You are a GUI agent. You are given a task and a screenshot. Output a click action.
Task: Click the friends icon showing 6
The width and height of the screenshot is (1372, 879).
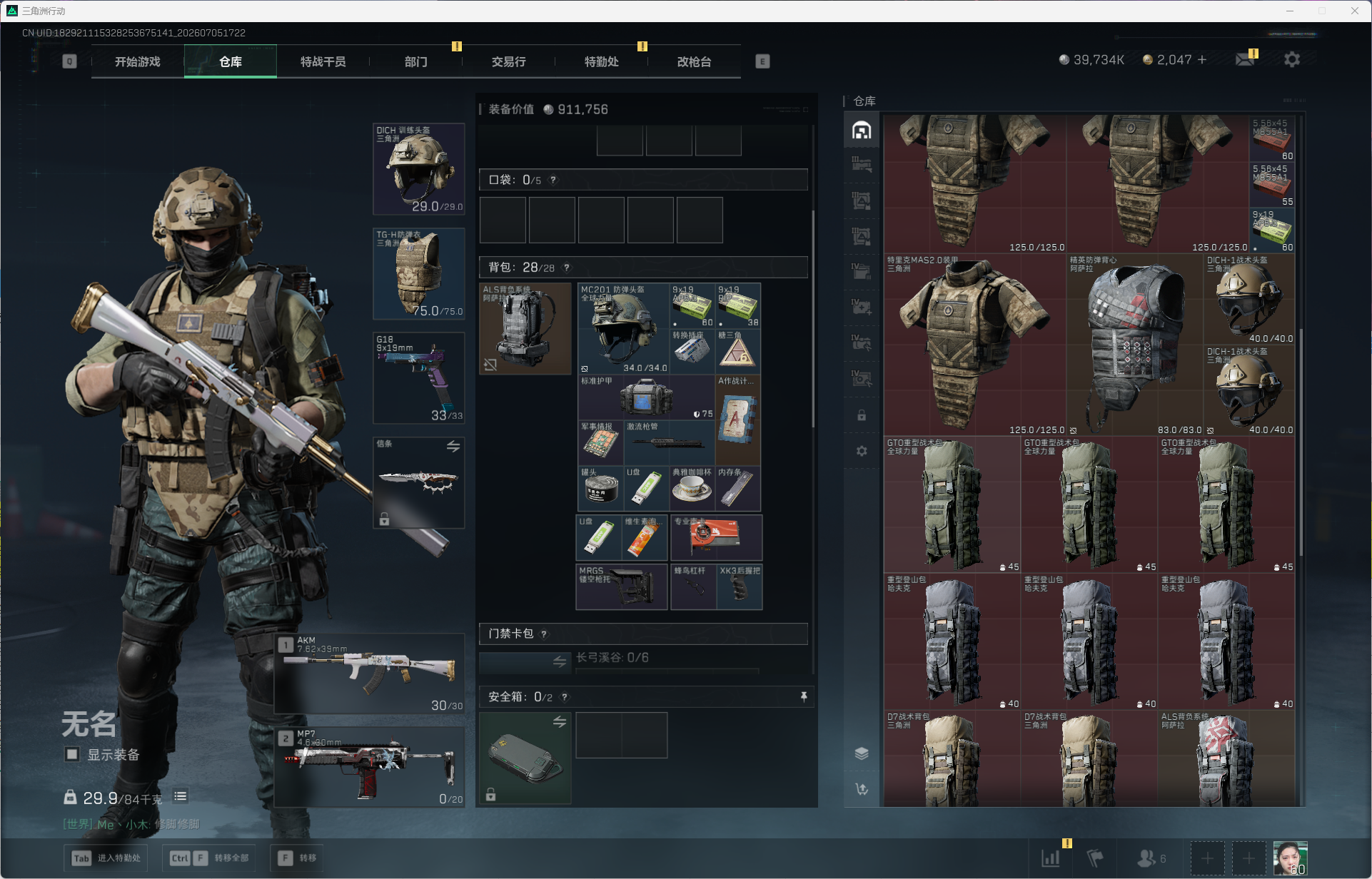[x=1151, y=858]
